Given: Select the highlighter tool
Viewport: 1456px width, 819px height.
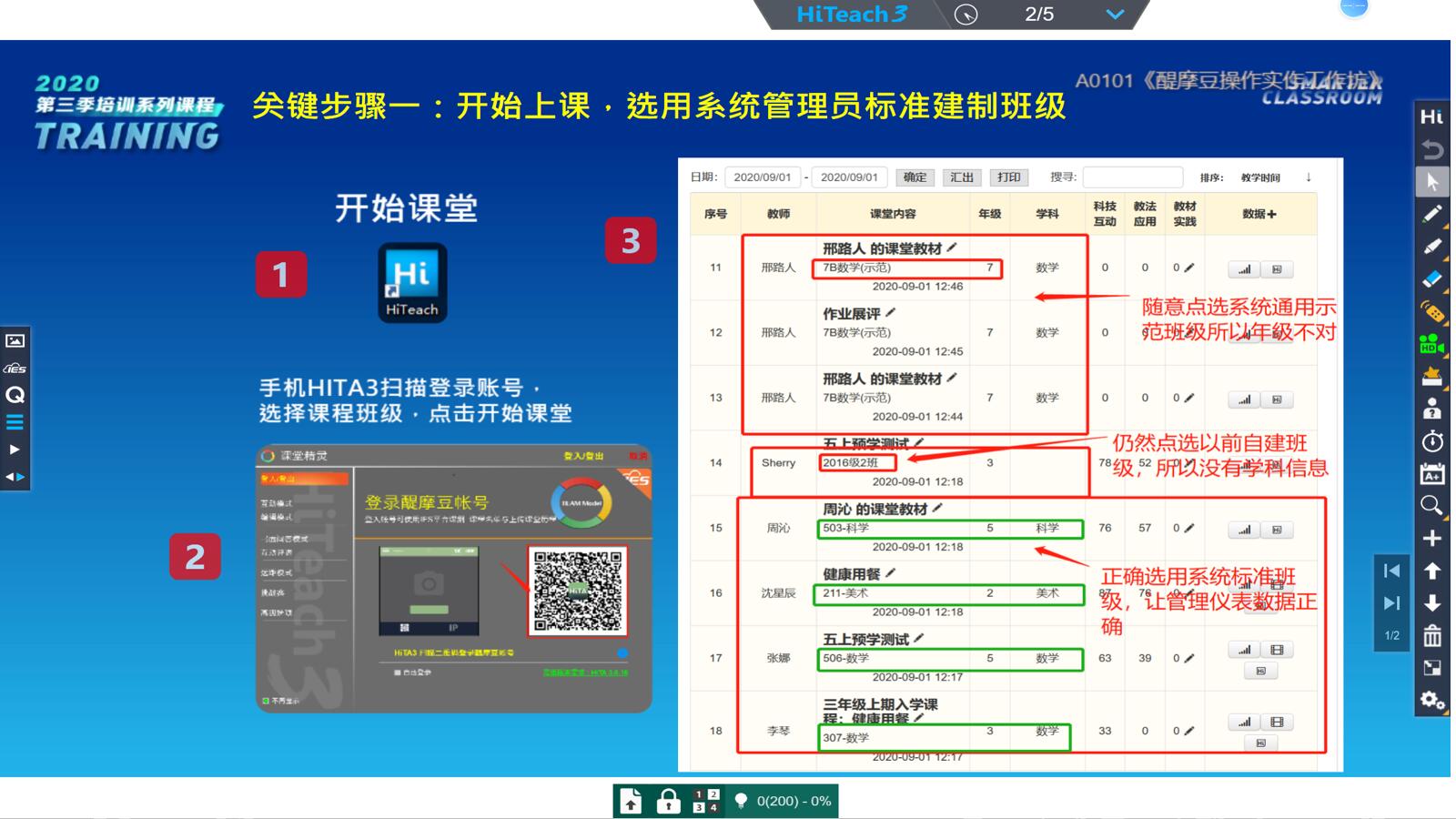Looking at the screenshot, I should pos(1432,248).
